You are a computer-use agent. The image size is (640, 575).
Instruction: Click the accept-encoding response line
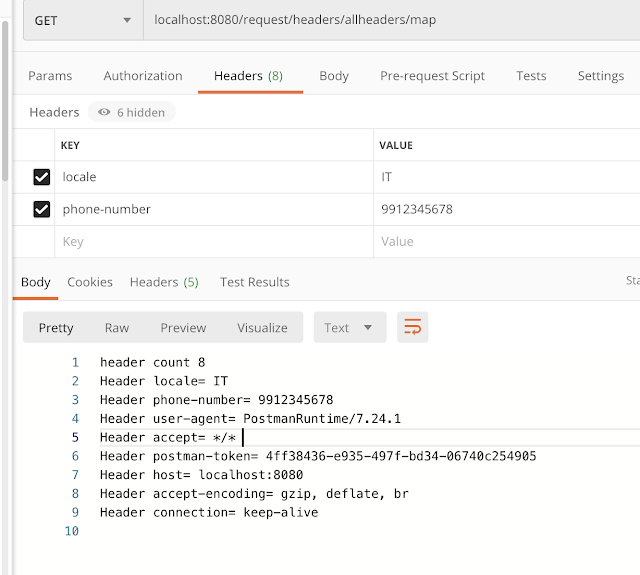254,494
